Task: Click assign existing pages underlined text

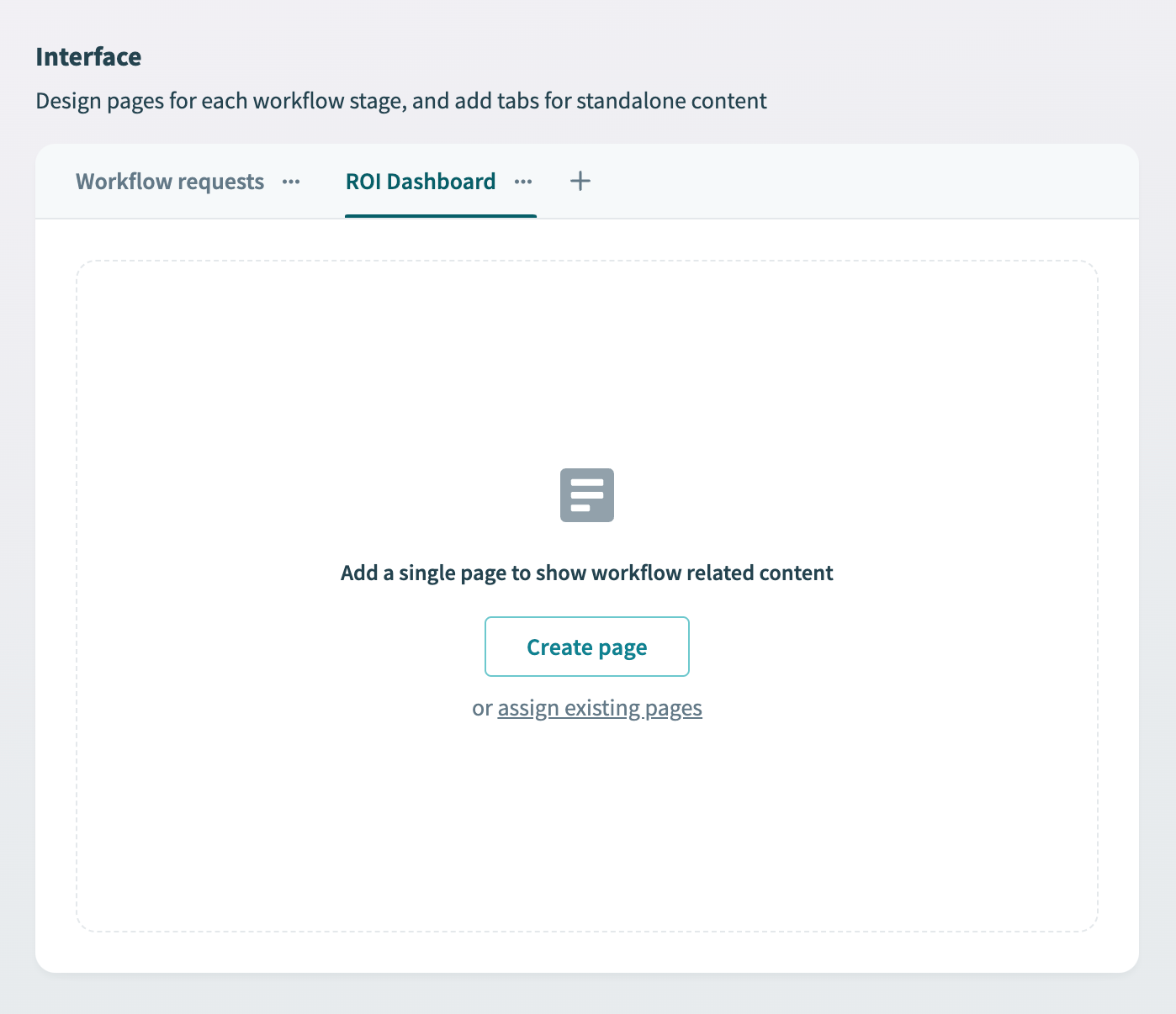Action: point(599,708)
